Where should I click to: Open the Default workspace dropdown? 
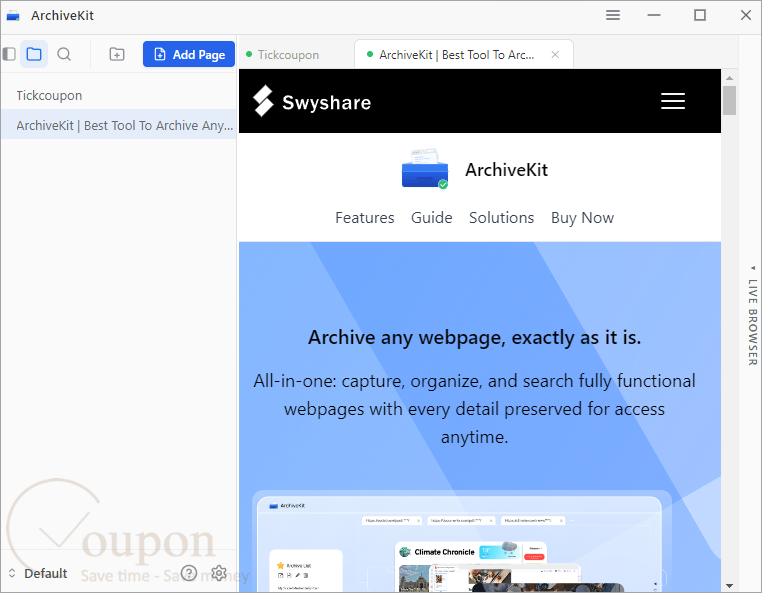[x=37, y=574]
